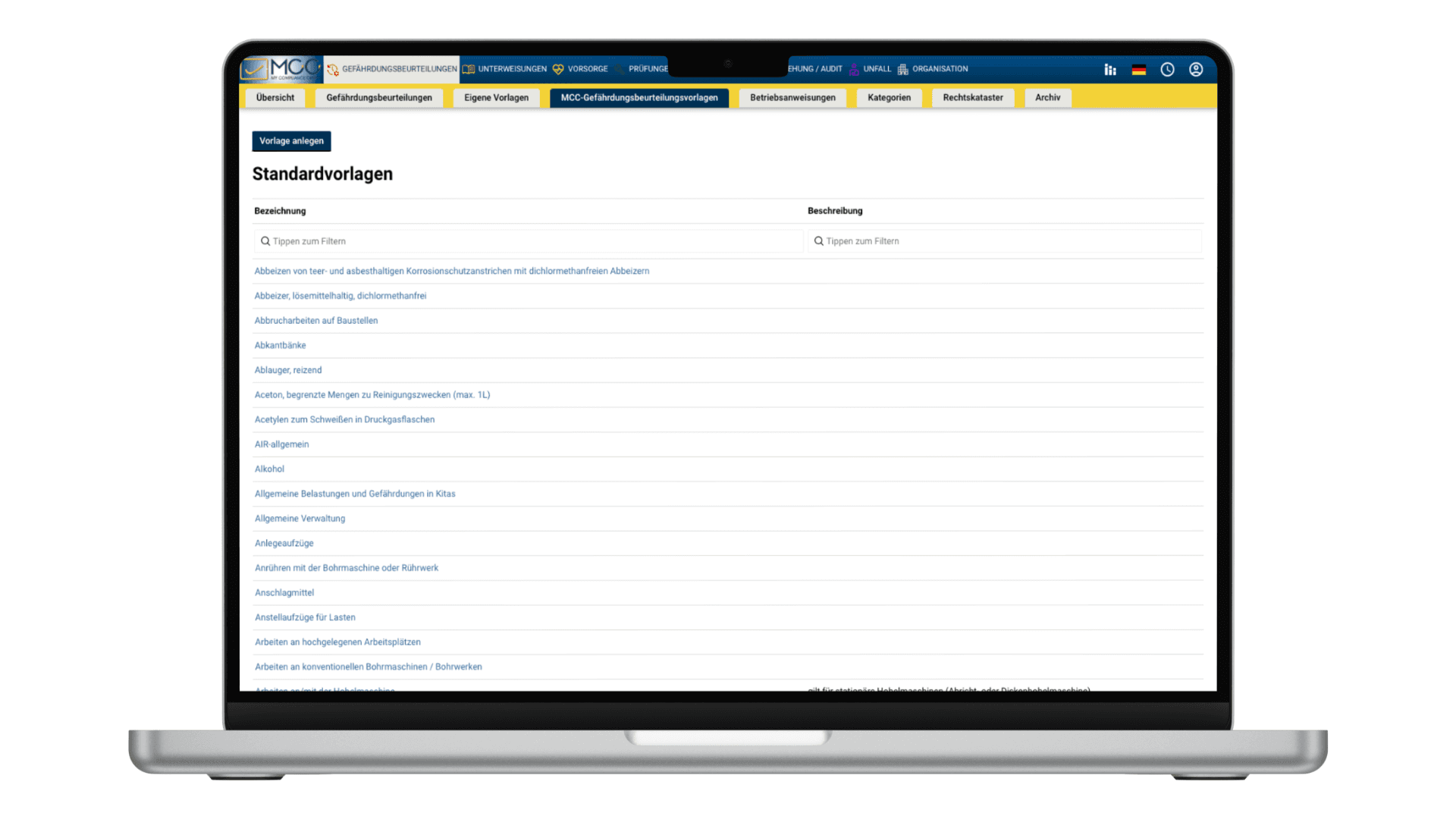The height and width of the screenshot is (819, 1456).
Task: Open Anrühren mit der Bohrmaschine oder Rührwerk
Action: click(347, 568)
